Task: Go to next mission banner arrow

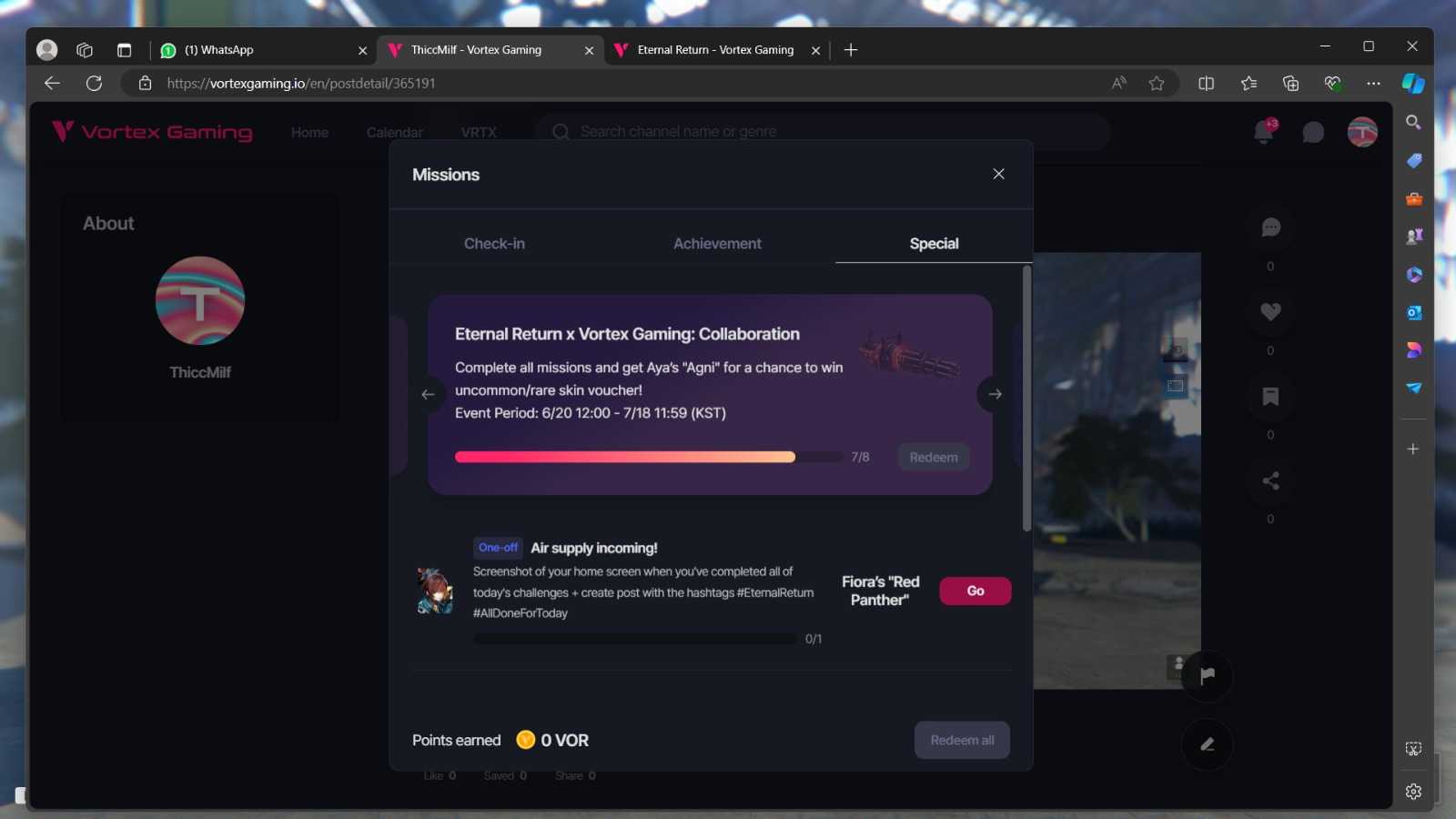Action: [995, 394]
